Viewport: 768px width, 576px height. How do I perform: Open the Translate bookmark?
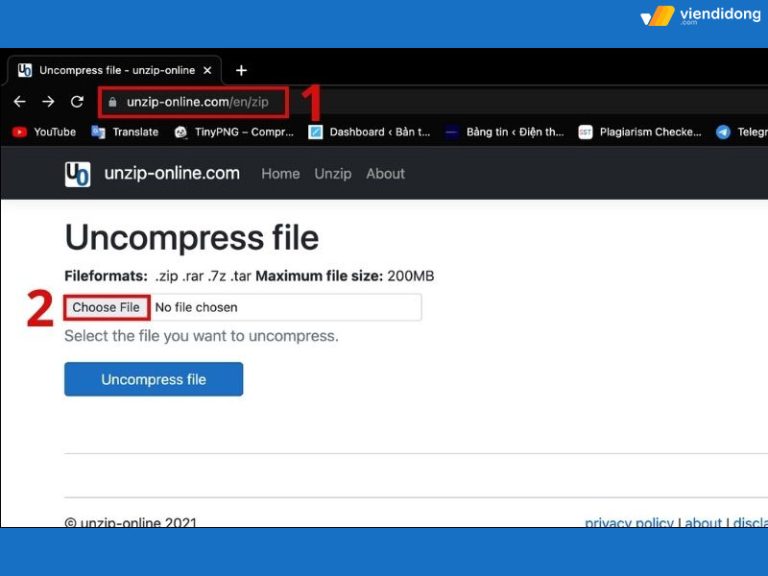tap(125, 132)
